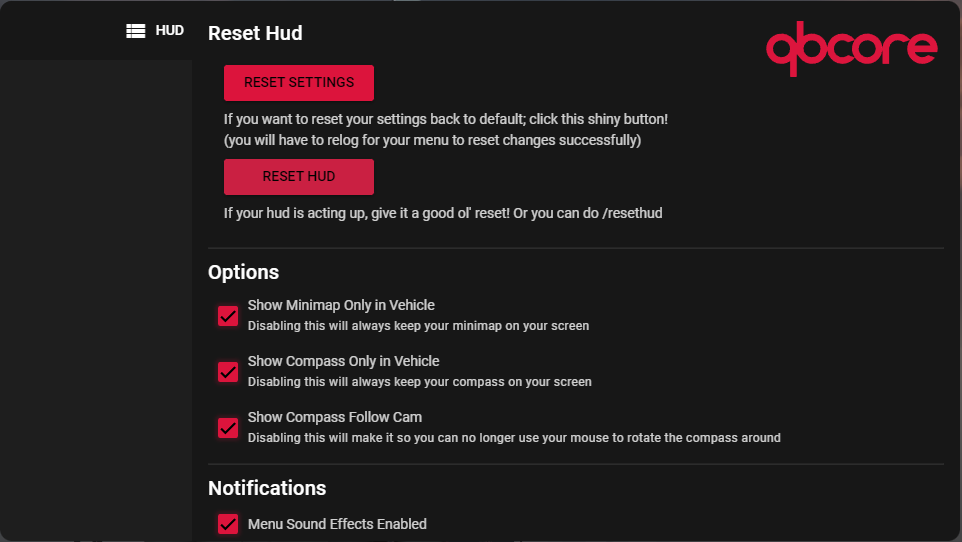Click the 'Show Compass Follow Cam' label text

(x=334, y=417)
